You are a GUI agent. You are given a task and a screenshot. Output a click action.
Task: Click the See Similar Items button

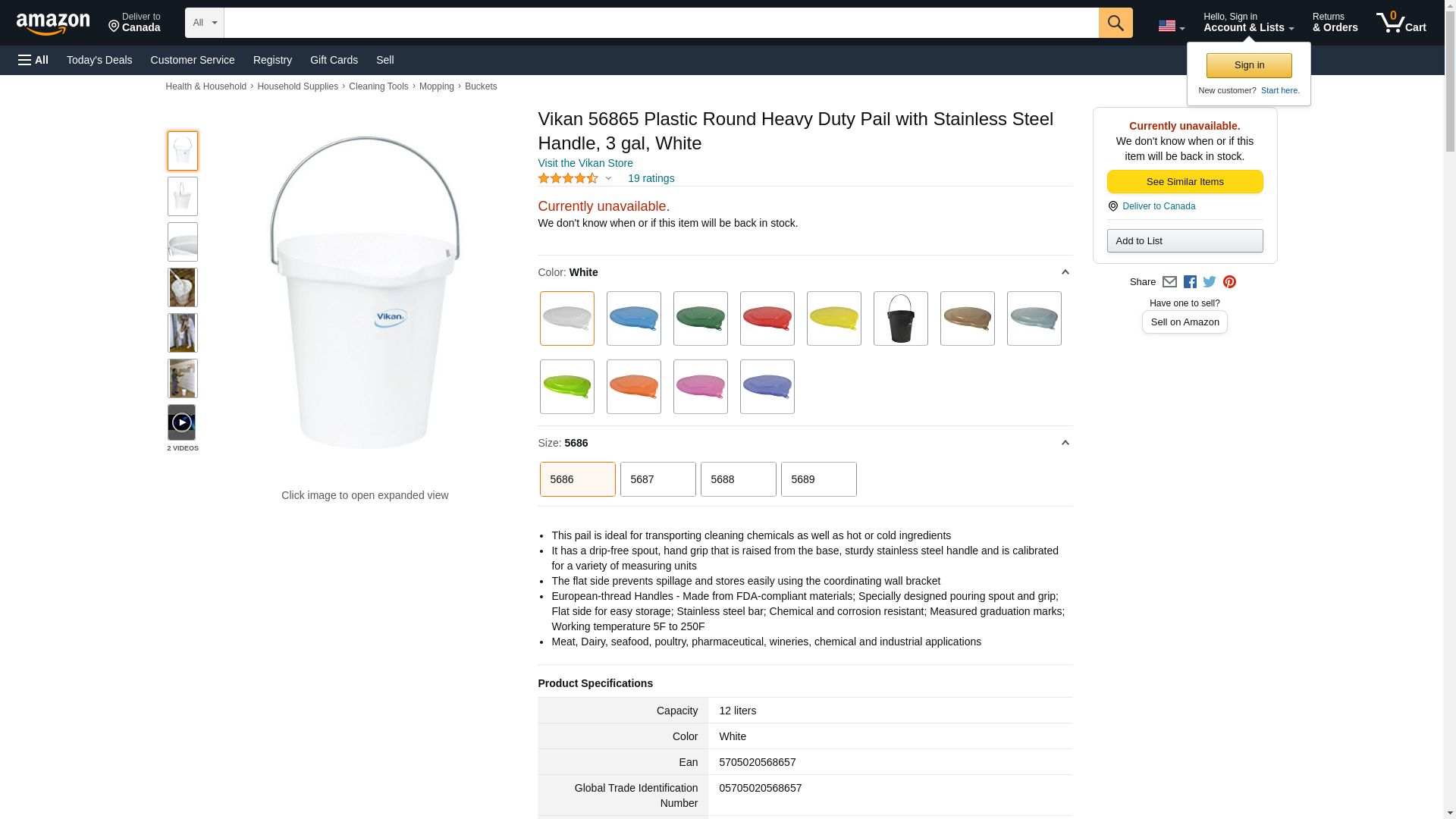(x=1185, y=182)
